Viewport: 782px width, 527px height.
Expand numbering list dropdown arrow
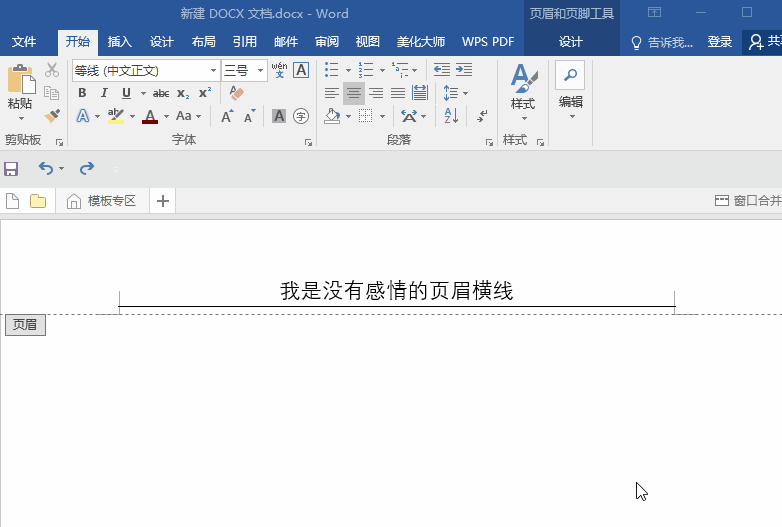coord(383,70)
